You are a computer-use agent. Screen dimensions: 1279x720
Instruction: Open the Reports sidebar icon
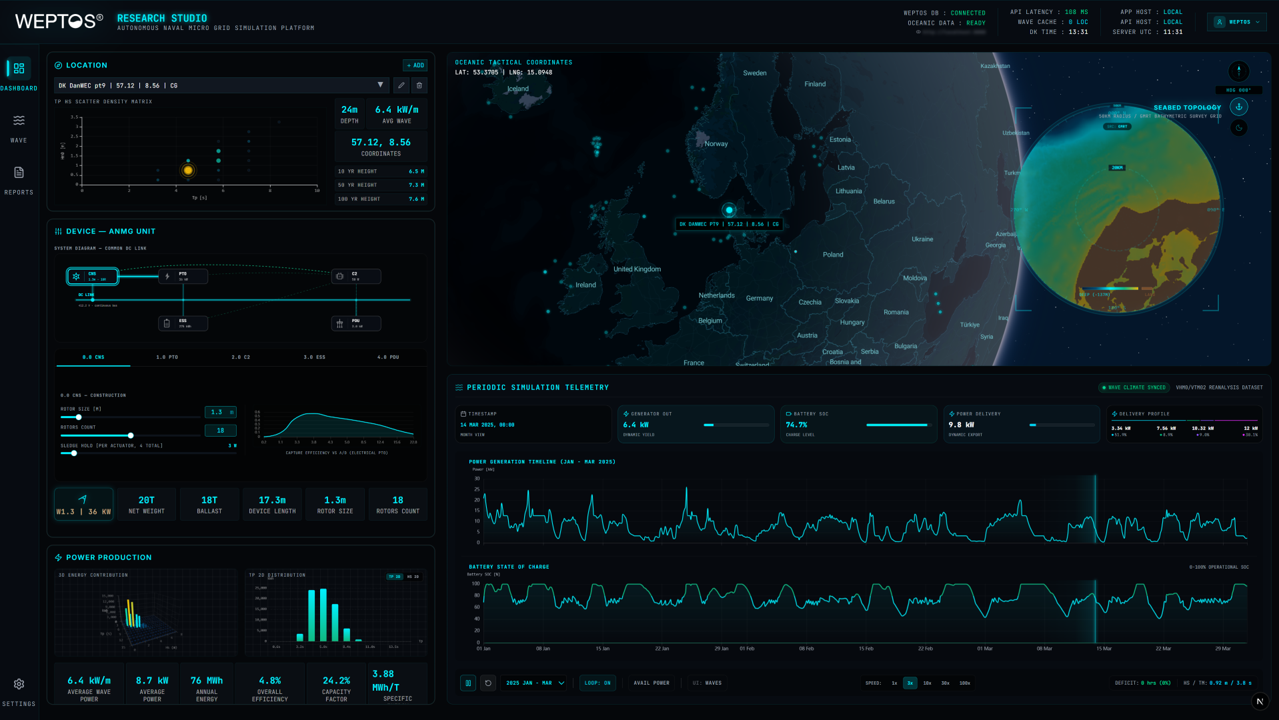(x=18, y=172)
